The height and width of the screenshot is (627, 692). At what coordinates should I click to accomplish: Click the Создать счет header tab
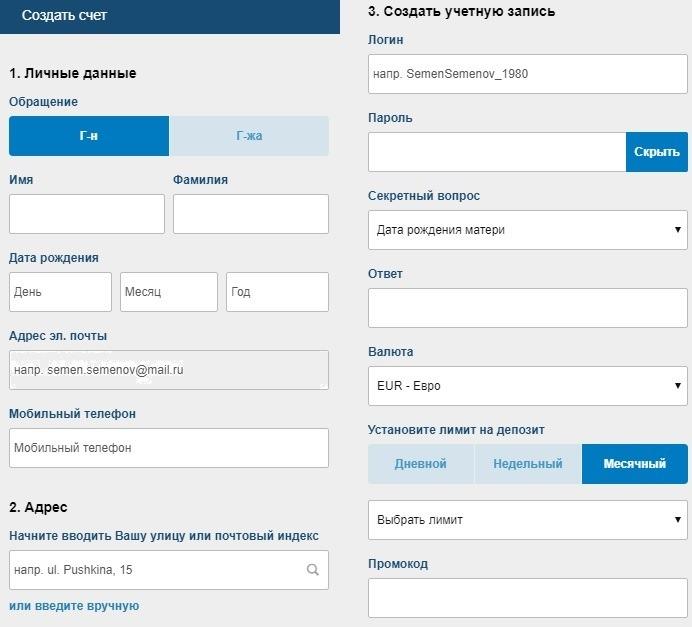(64, 16)
